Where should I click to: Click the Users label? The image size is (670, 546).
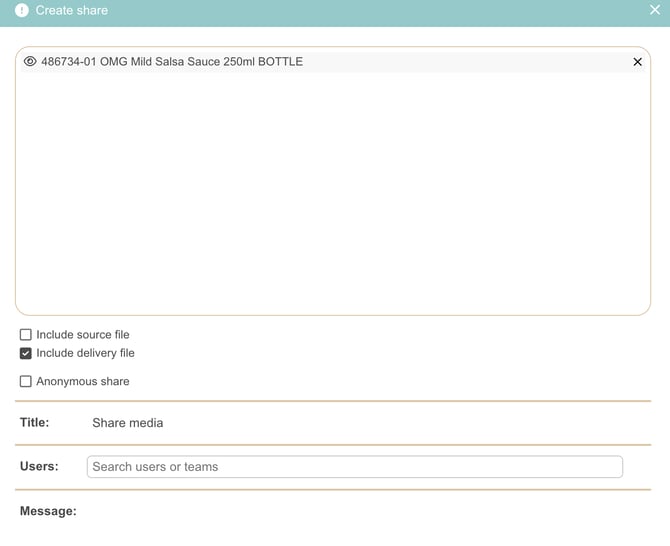pyautogui.click(x=39, y=466)
